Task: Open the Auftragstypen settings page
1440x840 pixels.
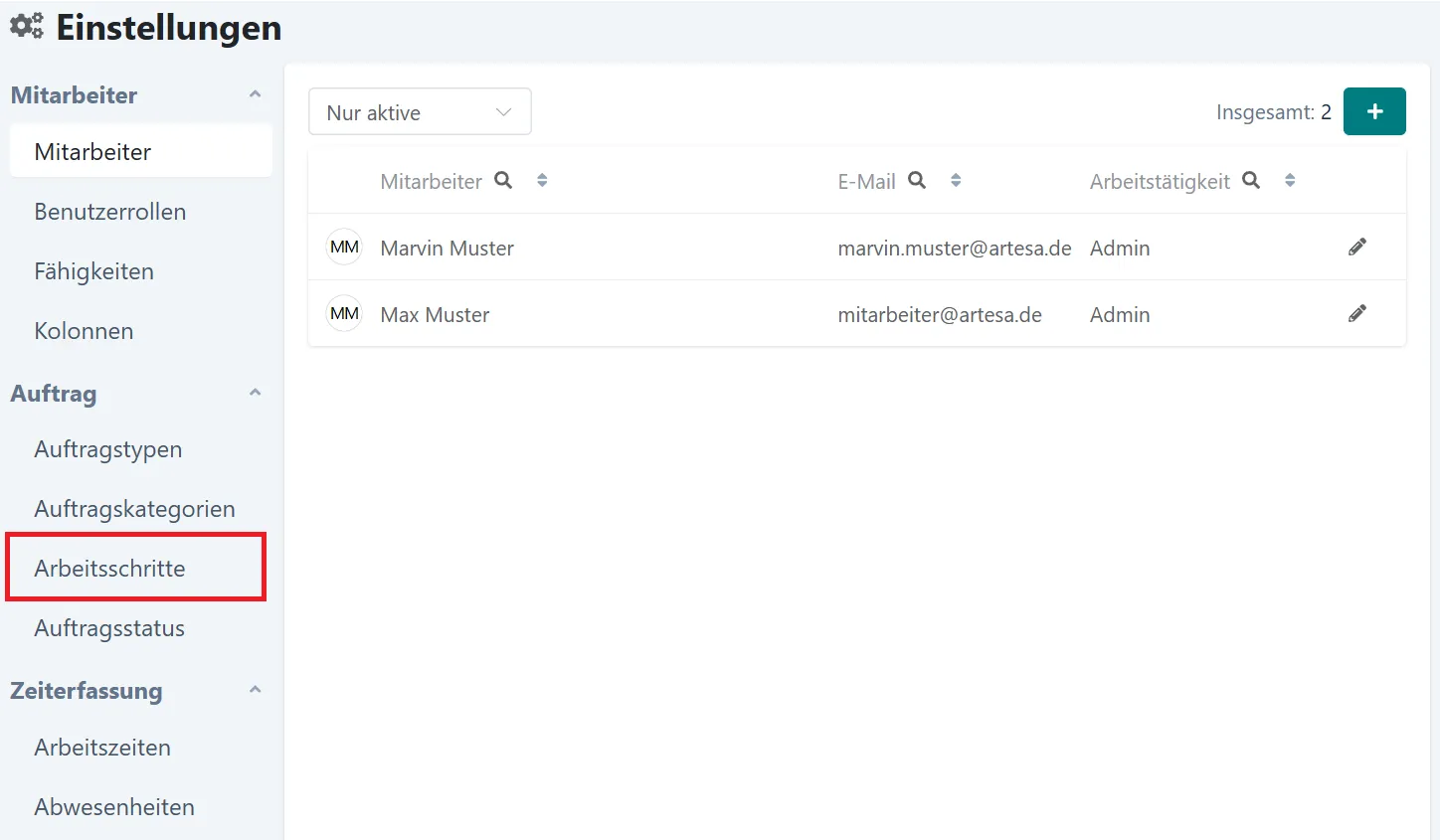Action: (108, 449)
